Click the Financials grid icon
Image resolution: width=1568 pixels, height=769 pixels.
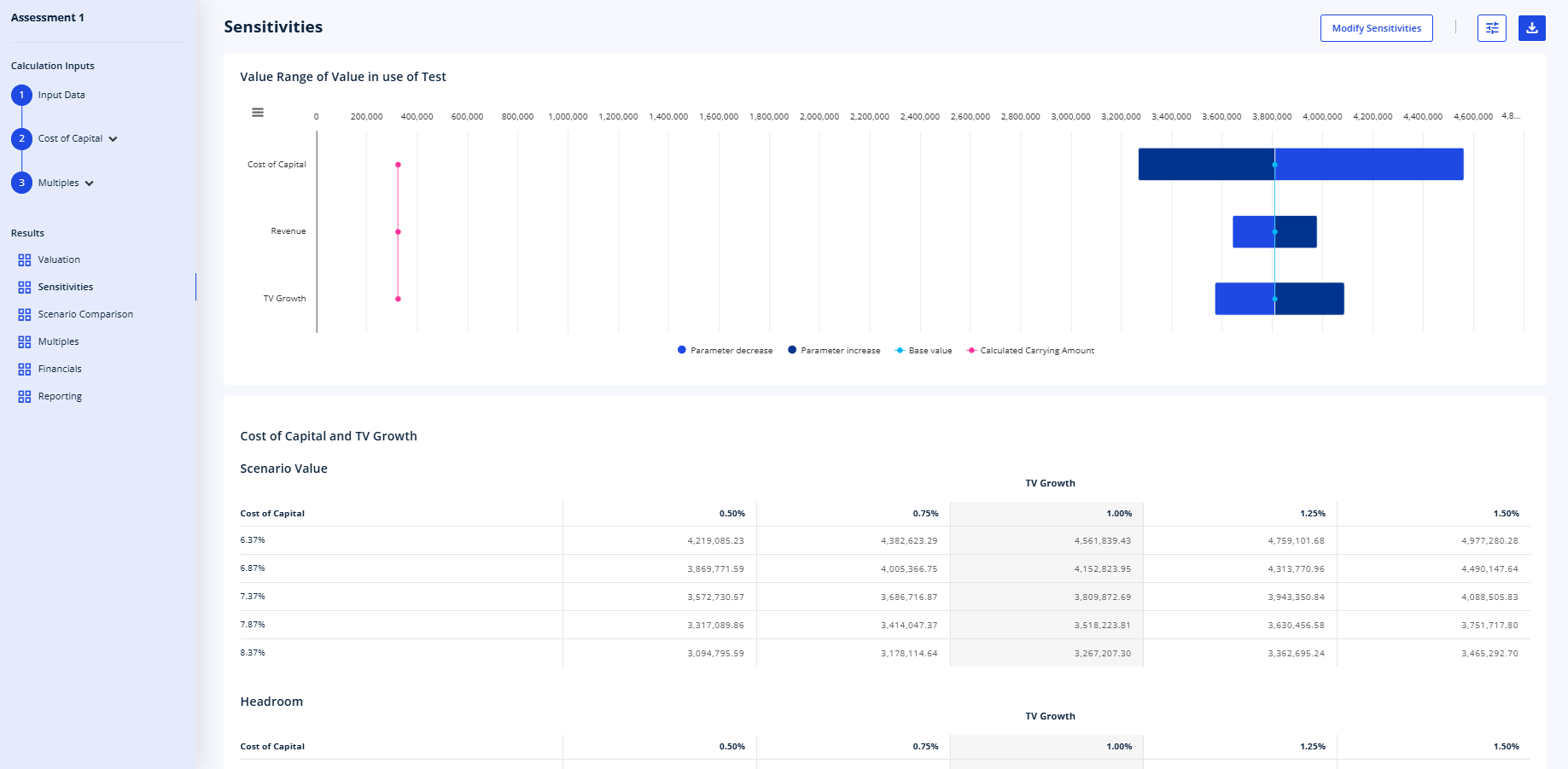point(25,370)
